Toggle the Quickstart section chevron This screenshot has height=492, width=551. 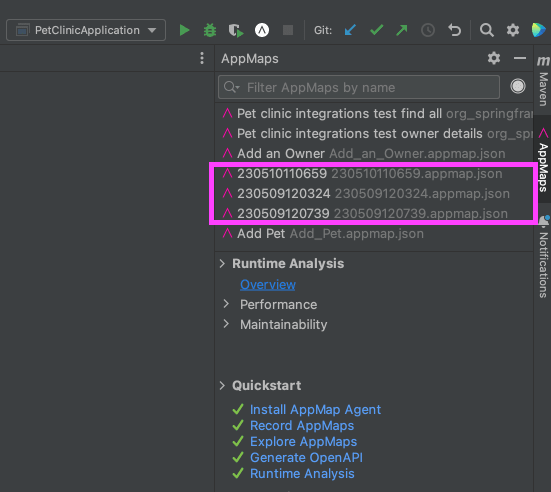pyautogui.click(x=222, y=386)
